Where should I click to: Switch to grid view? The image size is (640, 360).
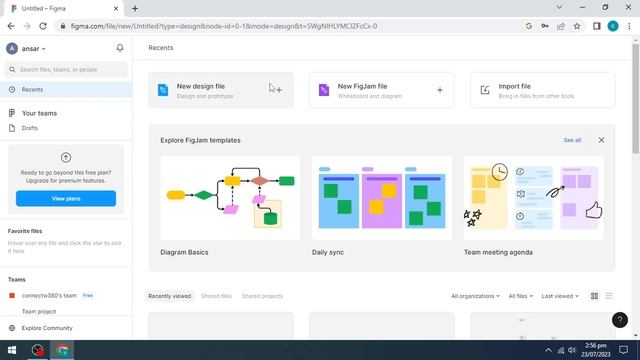coord(594,296)
